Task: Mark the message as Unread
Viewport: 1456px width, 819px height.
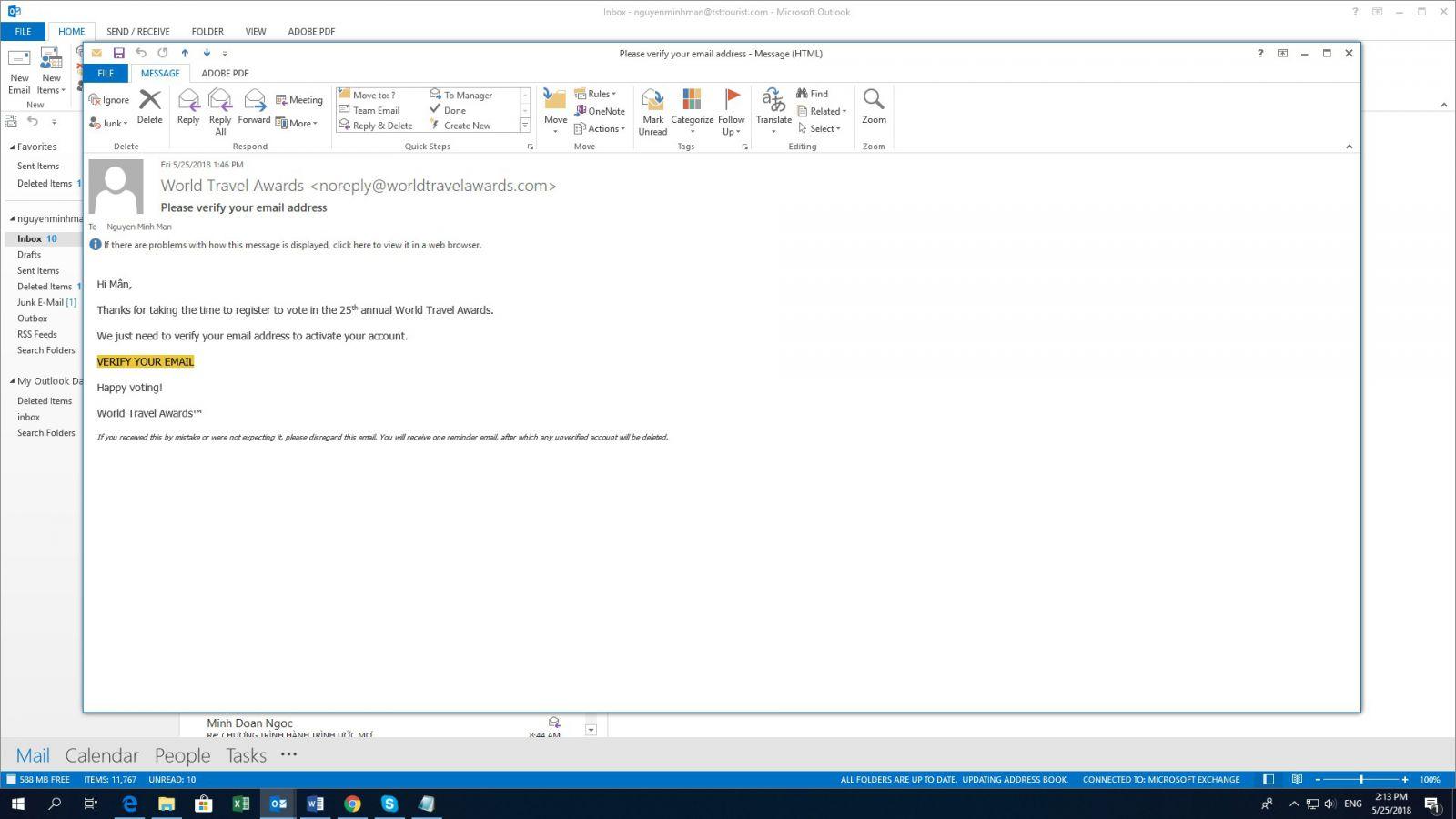Action: pyautogui.click(x=652, y=111)
